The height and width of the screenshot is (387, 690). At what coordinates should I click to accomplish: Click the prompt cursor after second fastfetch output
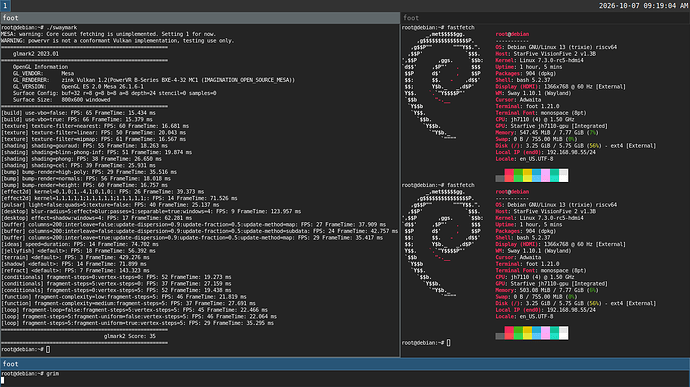pos(448,343)
